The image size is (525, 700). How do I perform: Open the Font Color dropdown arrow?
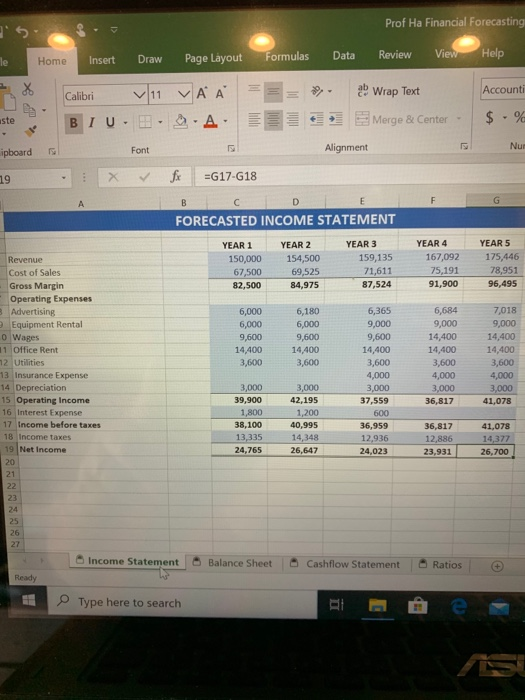(225, 121)
